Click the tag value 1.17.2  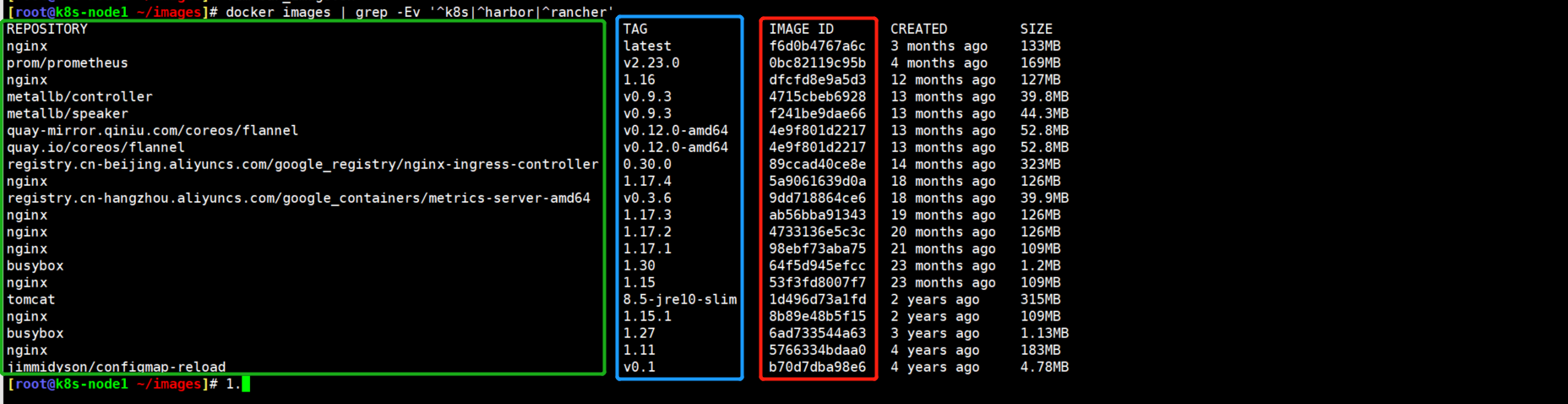647,232
